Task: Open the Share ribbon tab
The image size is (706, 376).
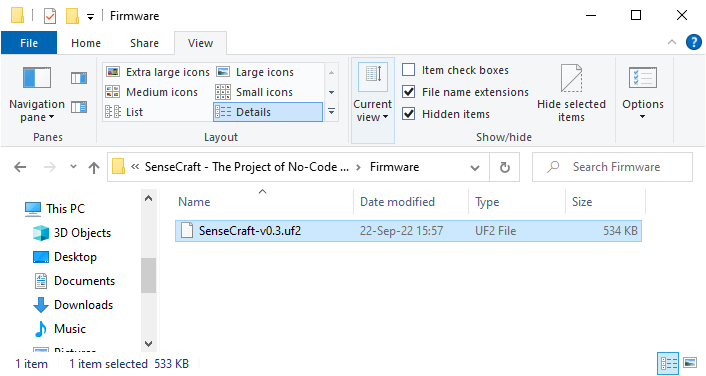Action: 145,43
